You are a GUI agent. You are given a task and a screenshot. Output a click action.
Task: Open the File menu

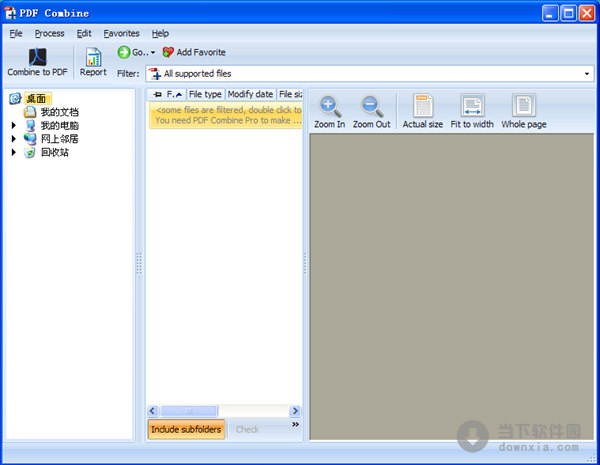pos(16,33)
